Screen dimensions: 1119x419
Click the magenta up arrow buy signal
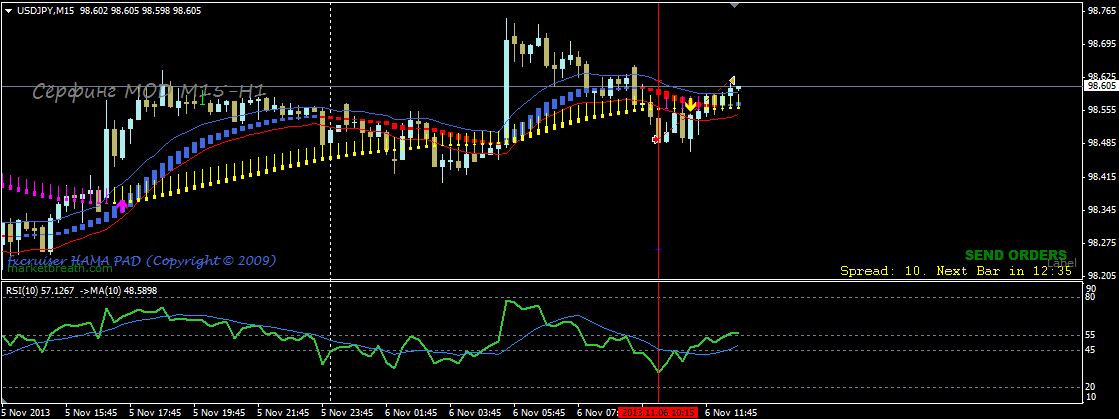[x=122, y=206]
